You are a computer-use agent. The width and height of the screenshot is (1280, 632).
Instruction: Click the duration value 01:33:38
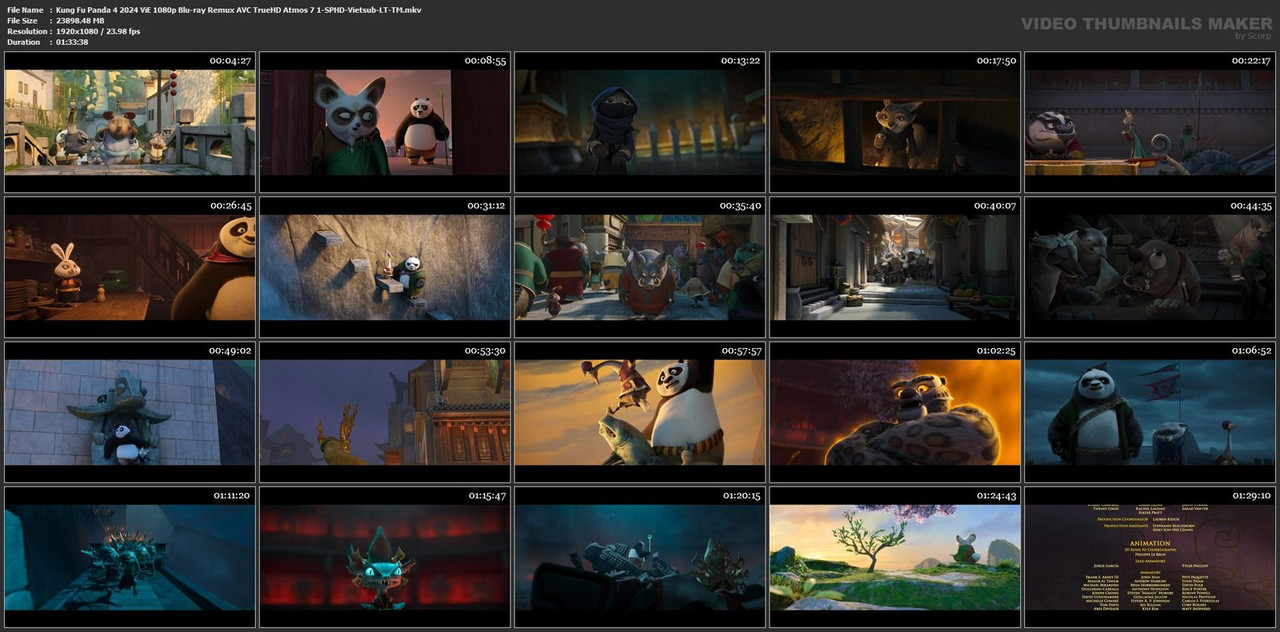(x=72, y=42)
